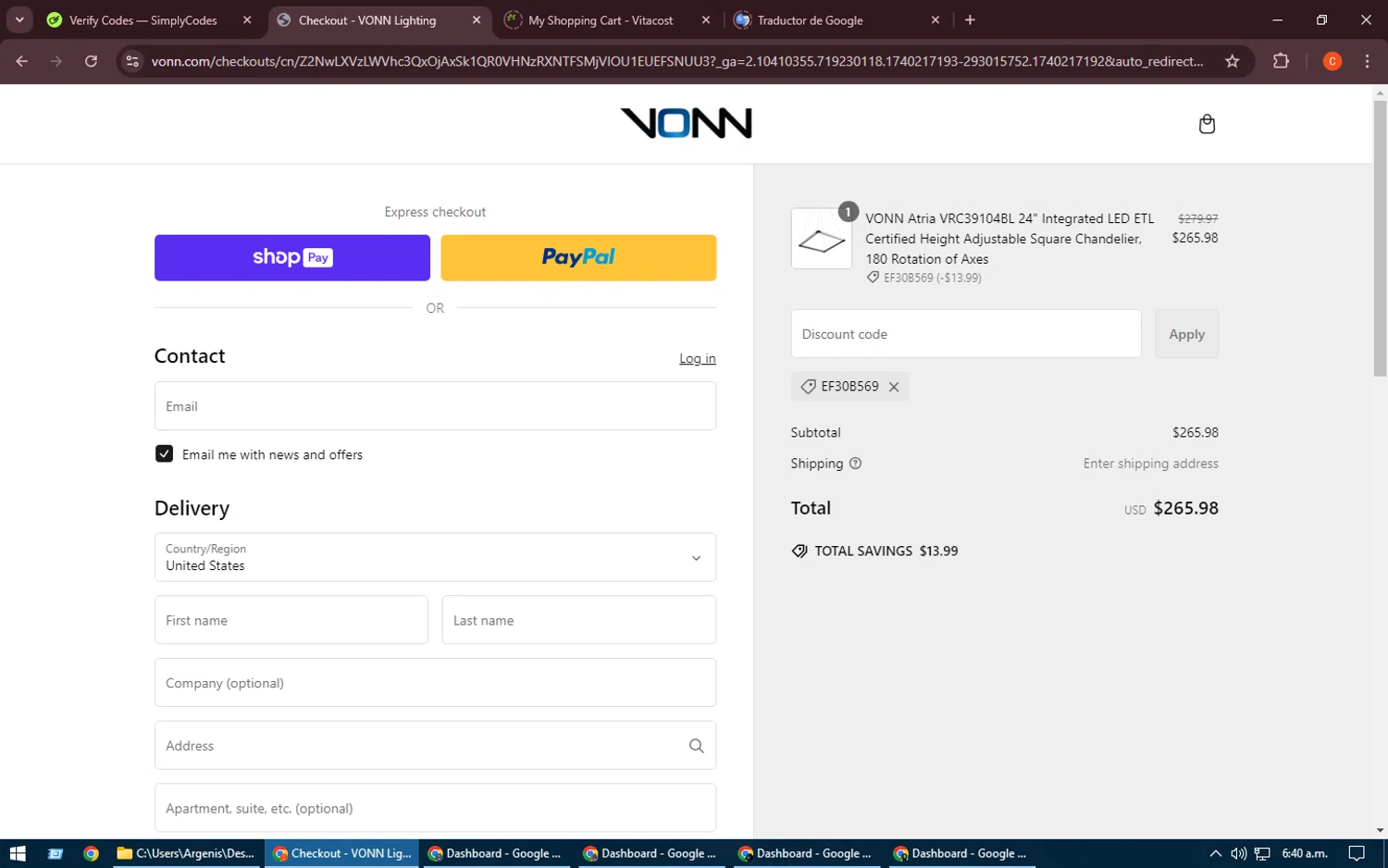Close the Verify Codes SimplyCodes tab
Screen dimensions: 1388x868
pyautogui.click(x=247, y=19)
